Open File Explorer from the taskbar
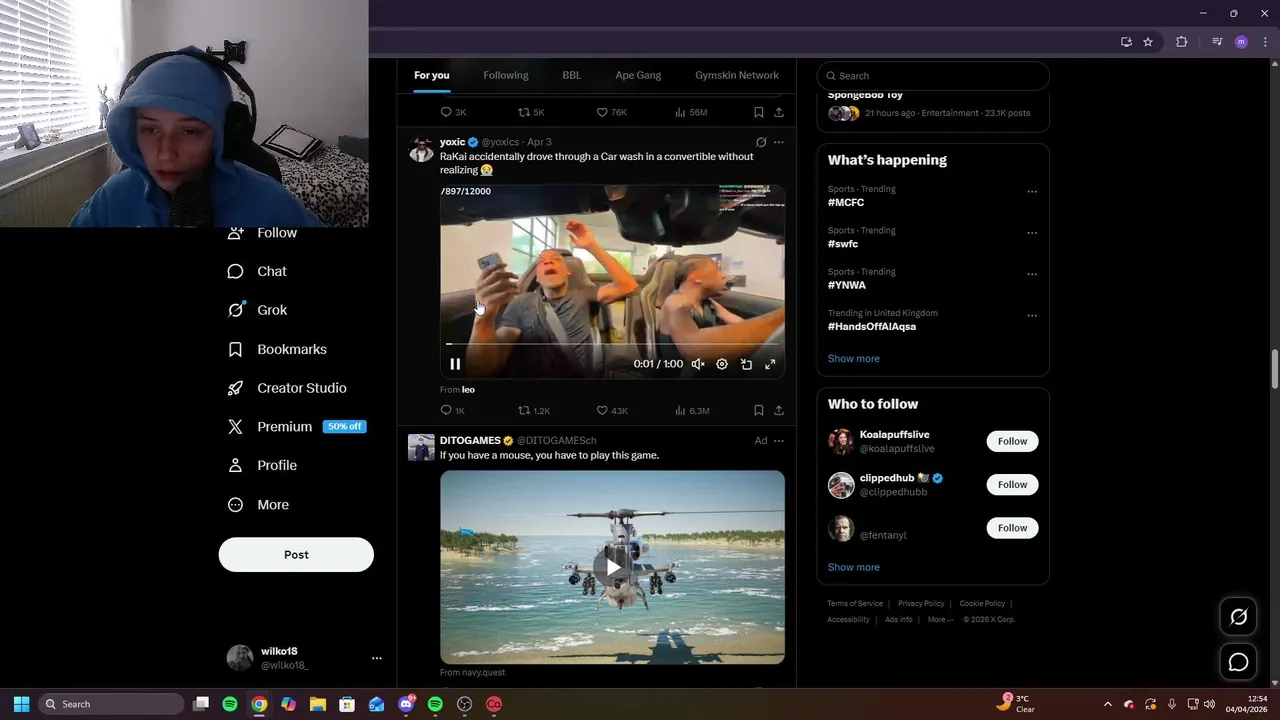 pos(318,704)
